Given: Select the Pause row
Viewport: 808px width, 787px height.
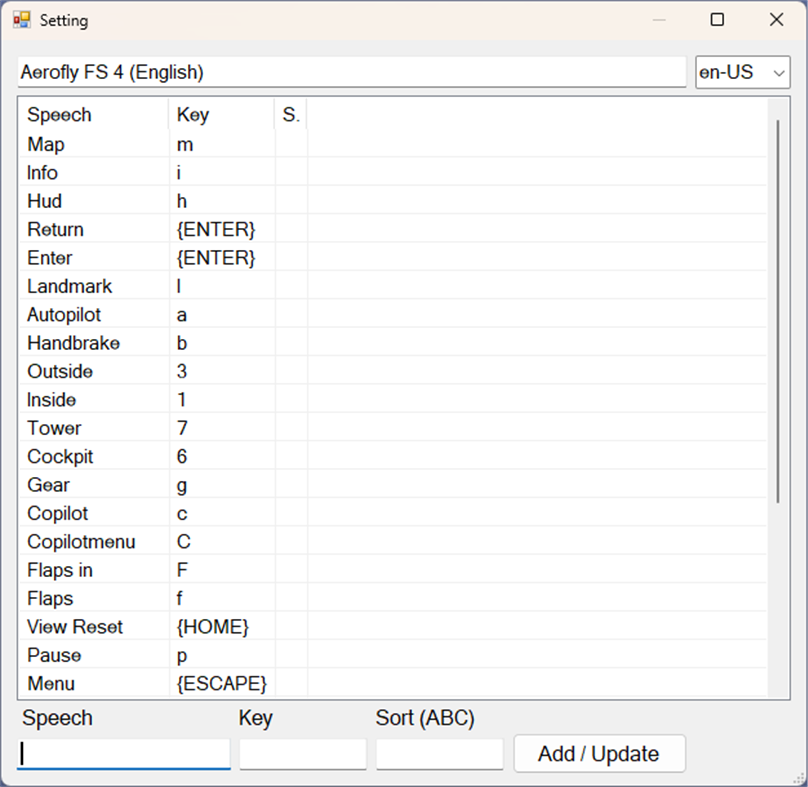Looking at the screenshot, I should [x=393, y=655].
